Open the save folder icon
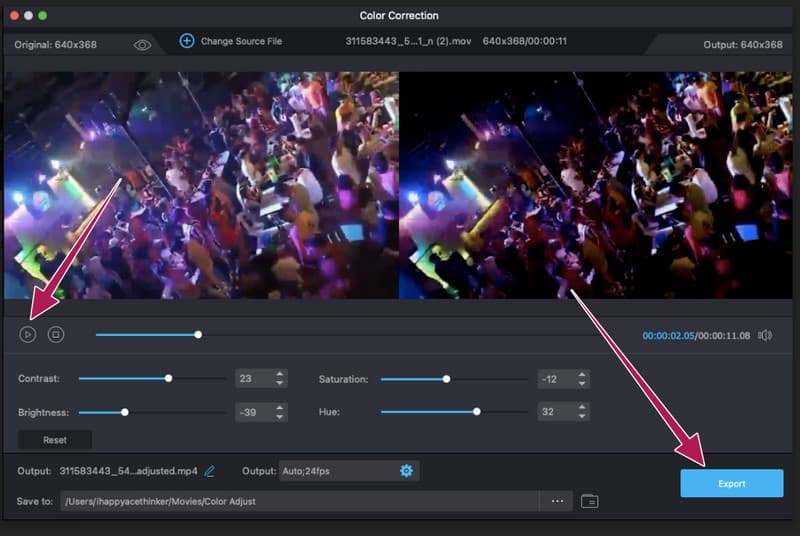The width and height of the screenshot is (800, 536). click(590, 501)
